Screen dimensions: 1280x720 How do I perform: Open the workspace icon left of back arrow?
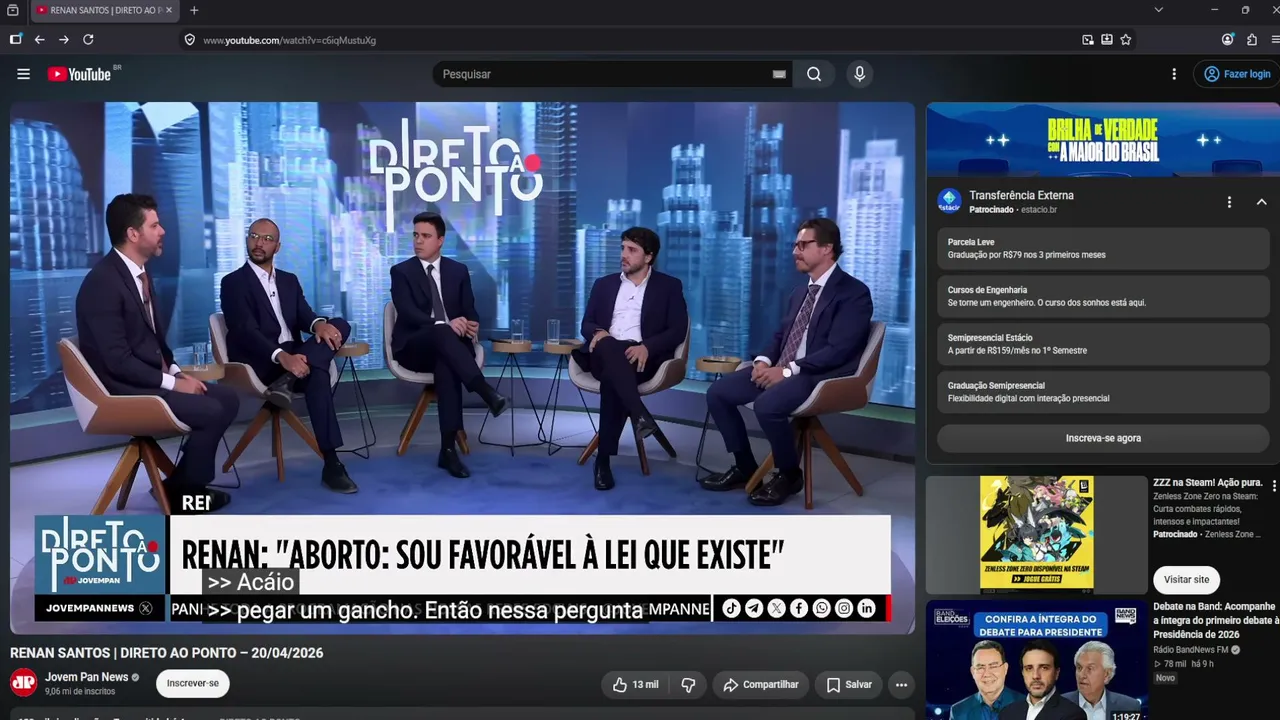16,40
